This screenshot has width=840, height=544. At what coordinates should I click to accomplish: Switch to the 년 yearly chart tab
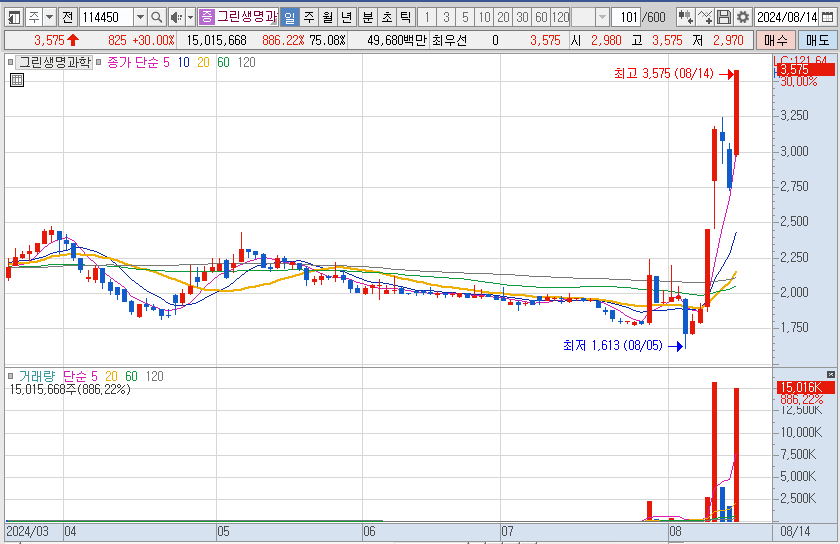click(x=346, y=17)
